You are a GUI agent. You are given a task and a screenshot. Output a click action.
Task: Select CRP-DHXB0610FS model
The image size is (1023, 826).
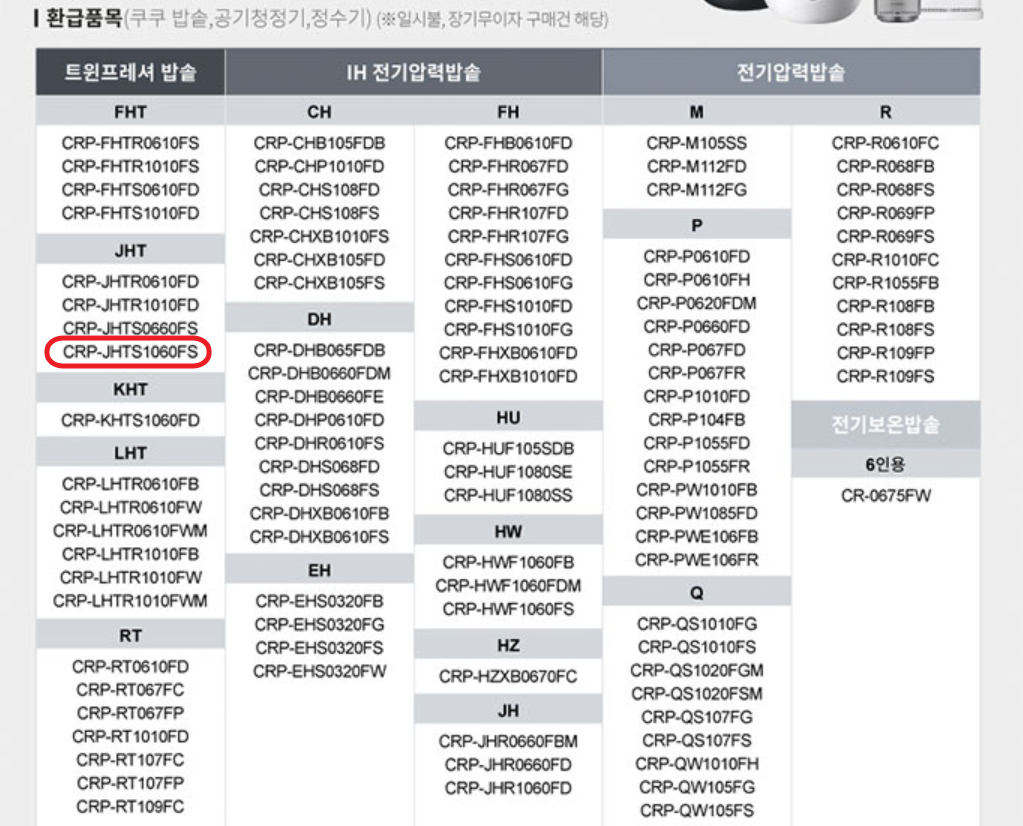[320, 538]
